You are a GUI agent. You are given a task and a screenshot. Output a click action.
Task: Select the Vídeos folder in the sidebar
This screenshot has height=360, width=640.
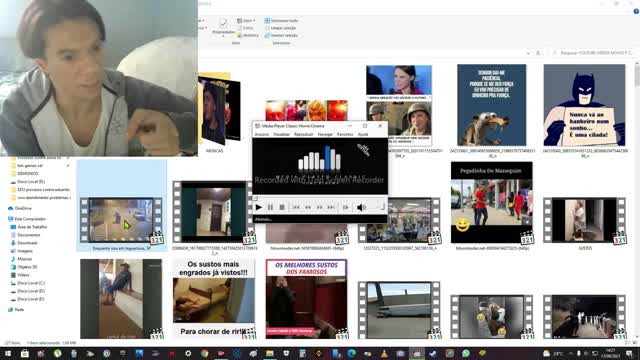pyautogui.click(x=23, y=275)
